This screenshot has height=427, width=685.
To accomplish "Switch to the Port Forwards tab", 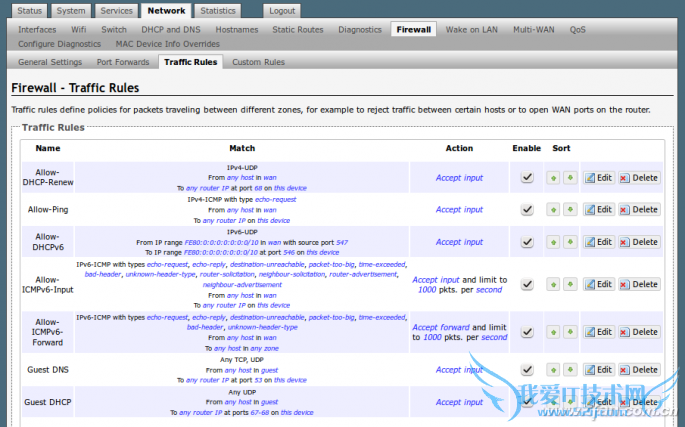I will pyautogui.click(x=124, y=62).
